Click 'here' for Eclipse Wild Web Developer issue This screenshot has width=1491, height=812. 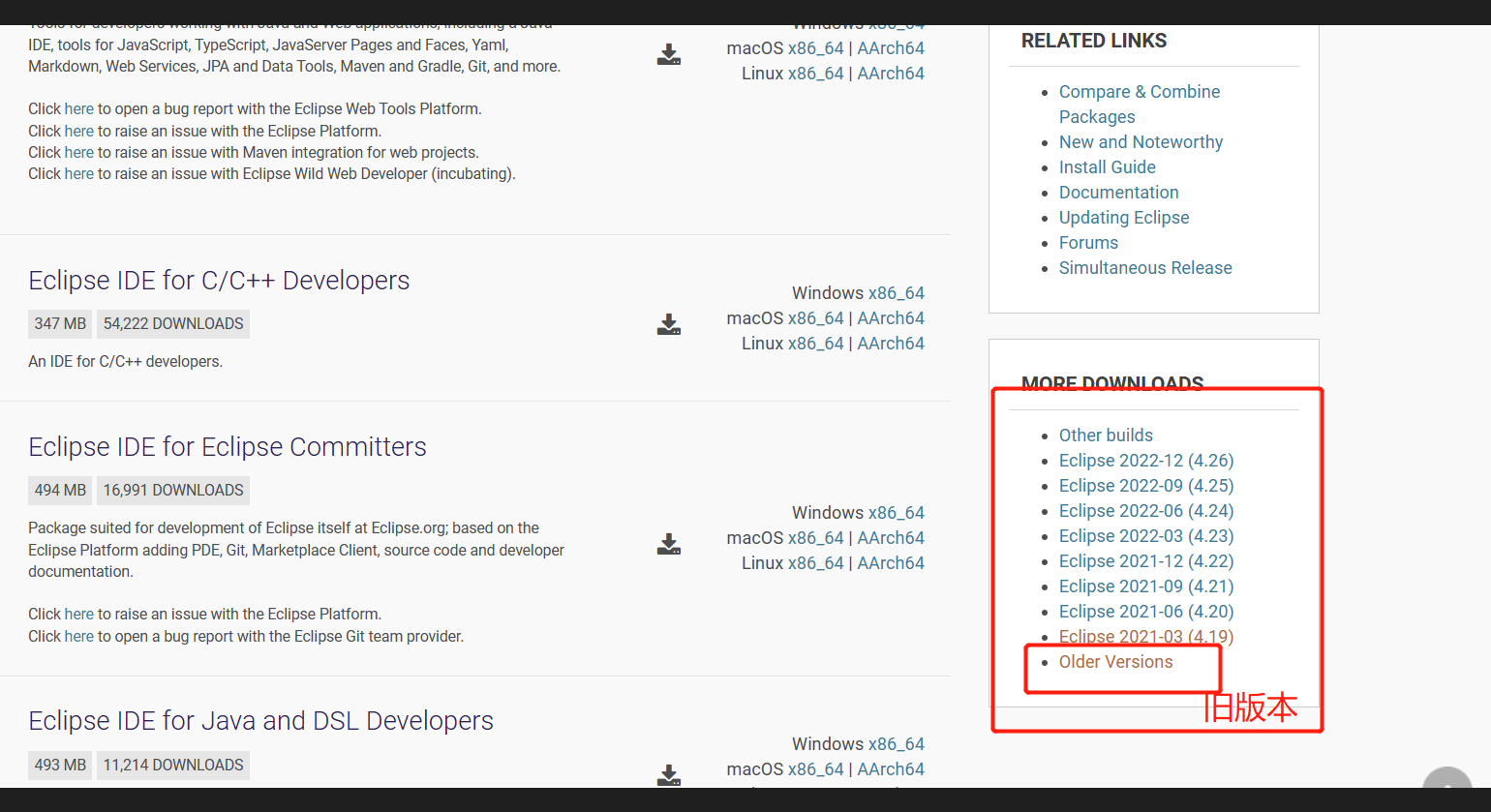click(79, 174)
